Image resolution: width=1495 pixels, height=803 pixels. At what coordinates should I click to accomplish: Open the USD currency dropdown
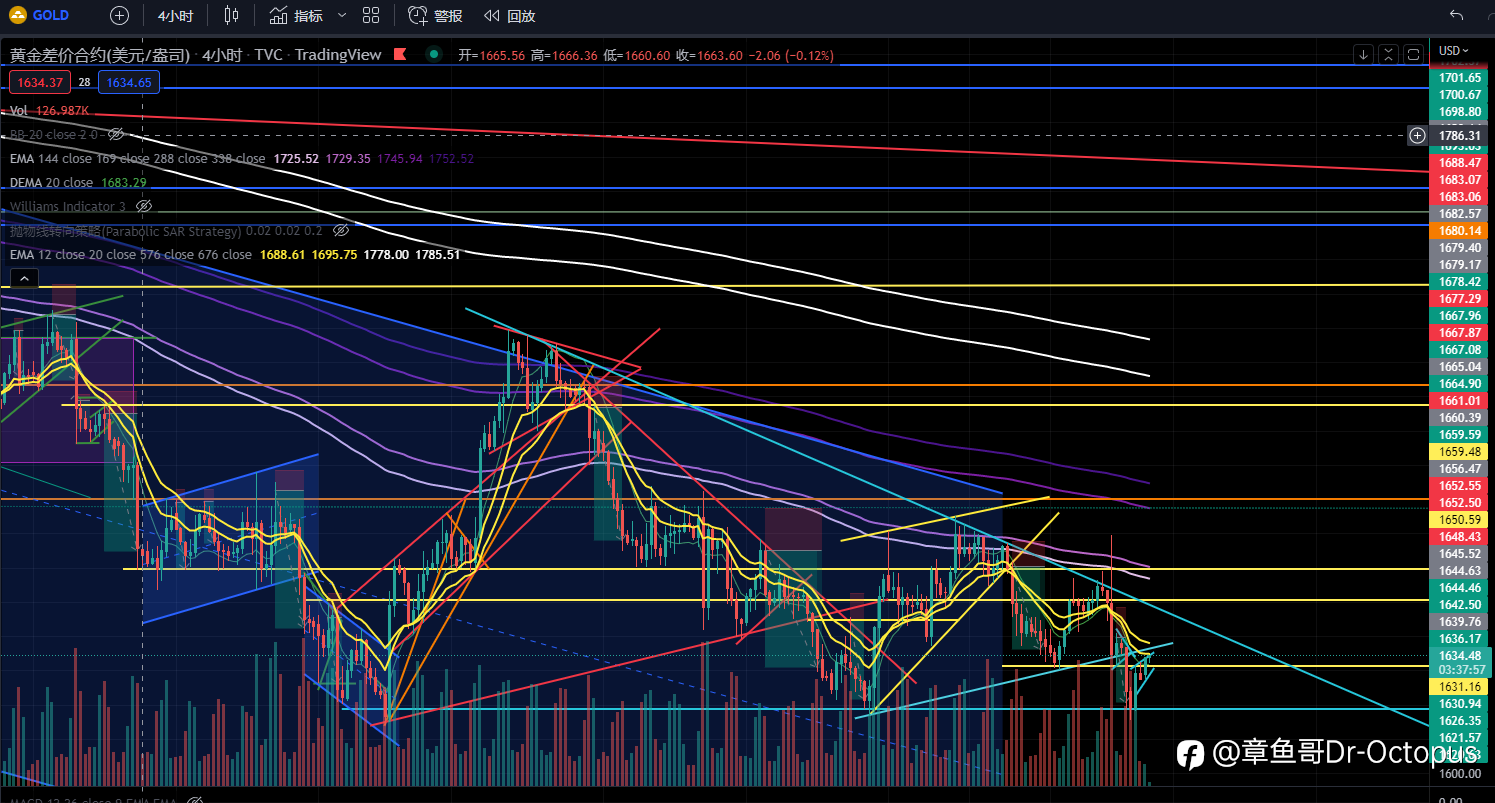(1454, 51)
